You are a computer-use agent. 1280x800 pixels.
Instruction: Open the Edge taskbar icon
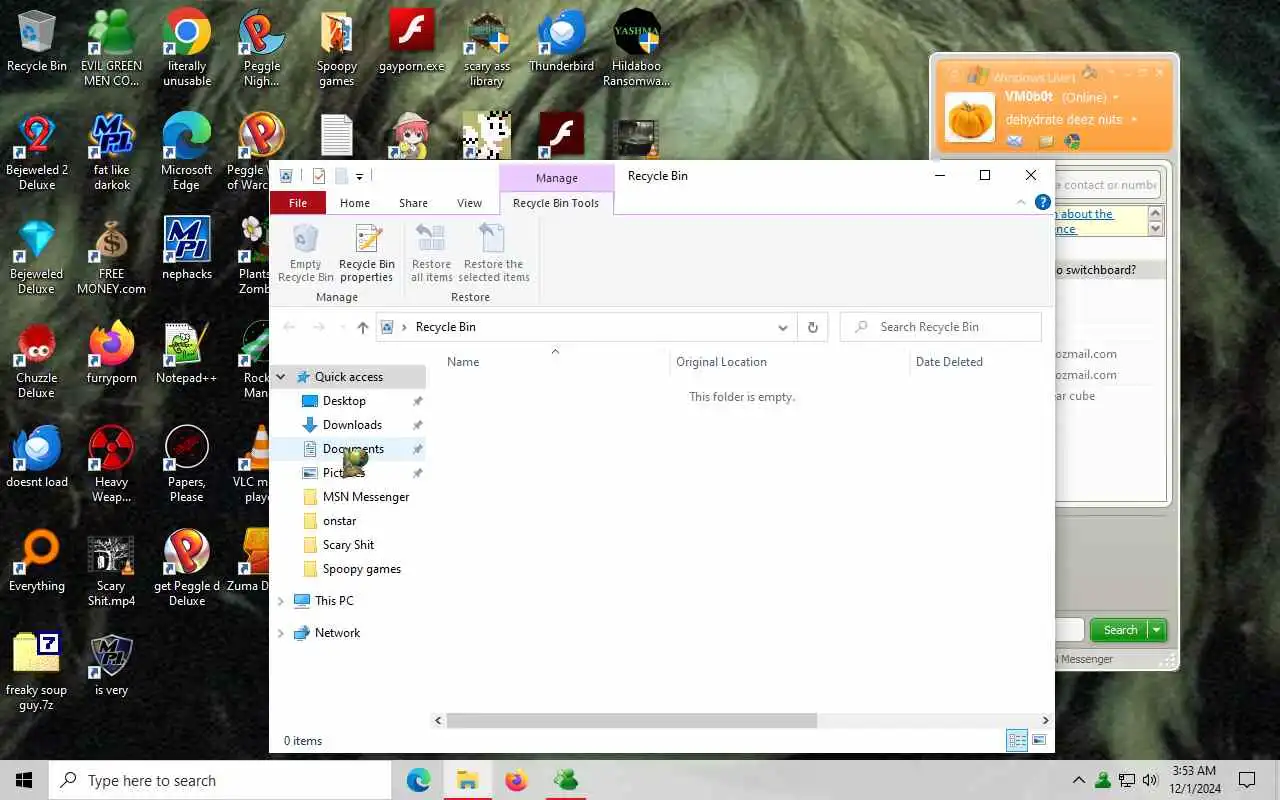tap(418, 780)
